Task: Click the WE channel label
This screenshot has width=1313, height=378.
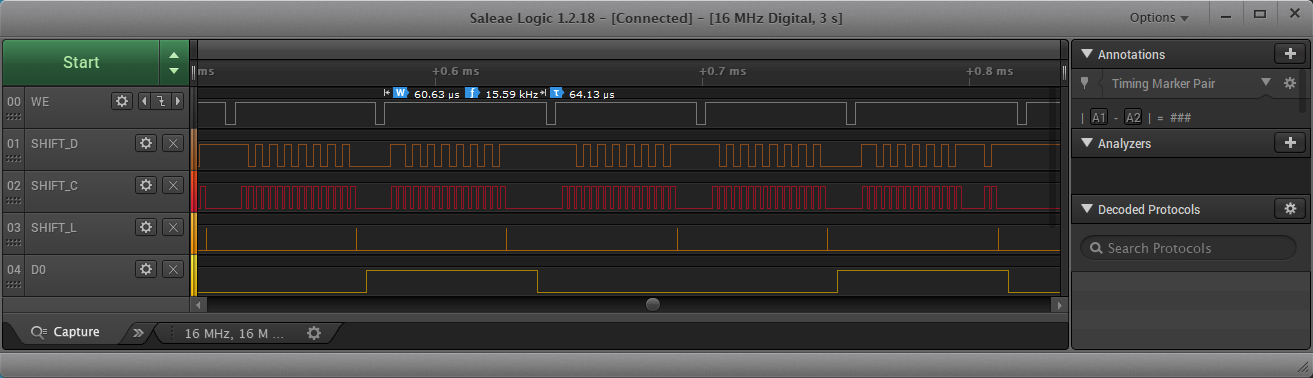Action: tap(40, 101)
